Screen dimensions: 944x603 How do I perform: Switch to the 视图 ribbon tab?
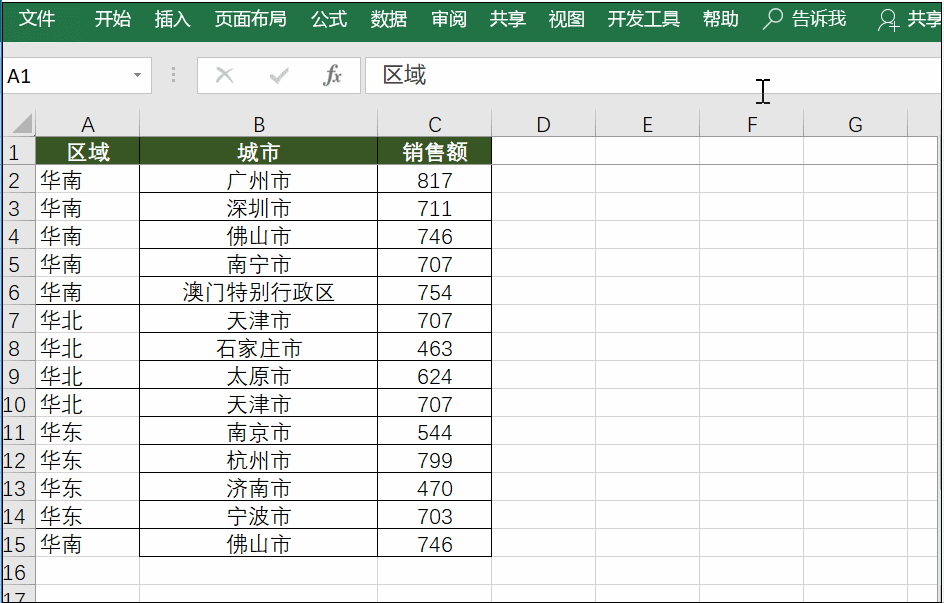567,19
